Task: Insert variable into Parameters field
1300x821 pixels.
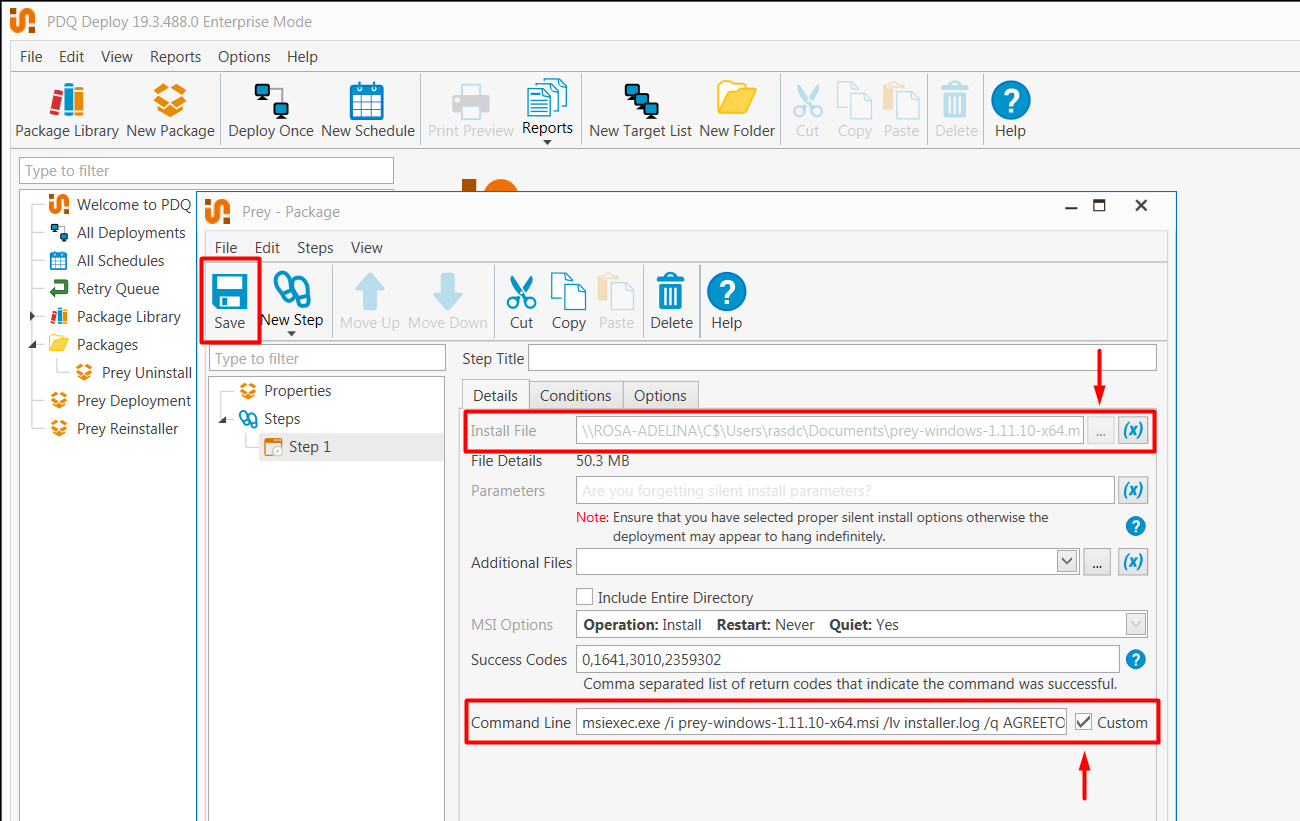Action: 1132,490
